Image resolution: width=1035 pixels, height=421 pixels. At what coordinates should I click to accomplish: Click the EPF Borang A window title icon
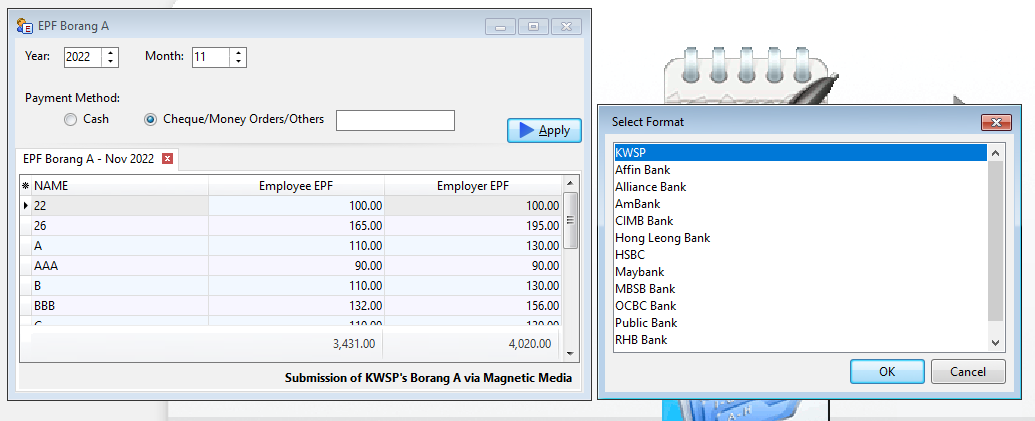25,26
